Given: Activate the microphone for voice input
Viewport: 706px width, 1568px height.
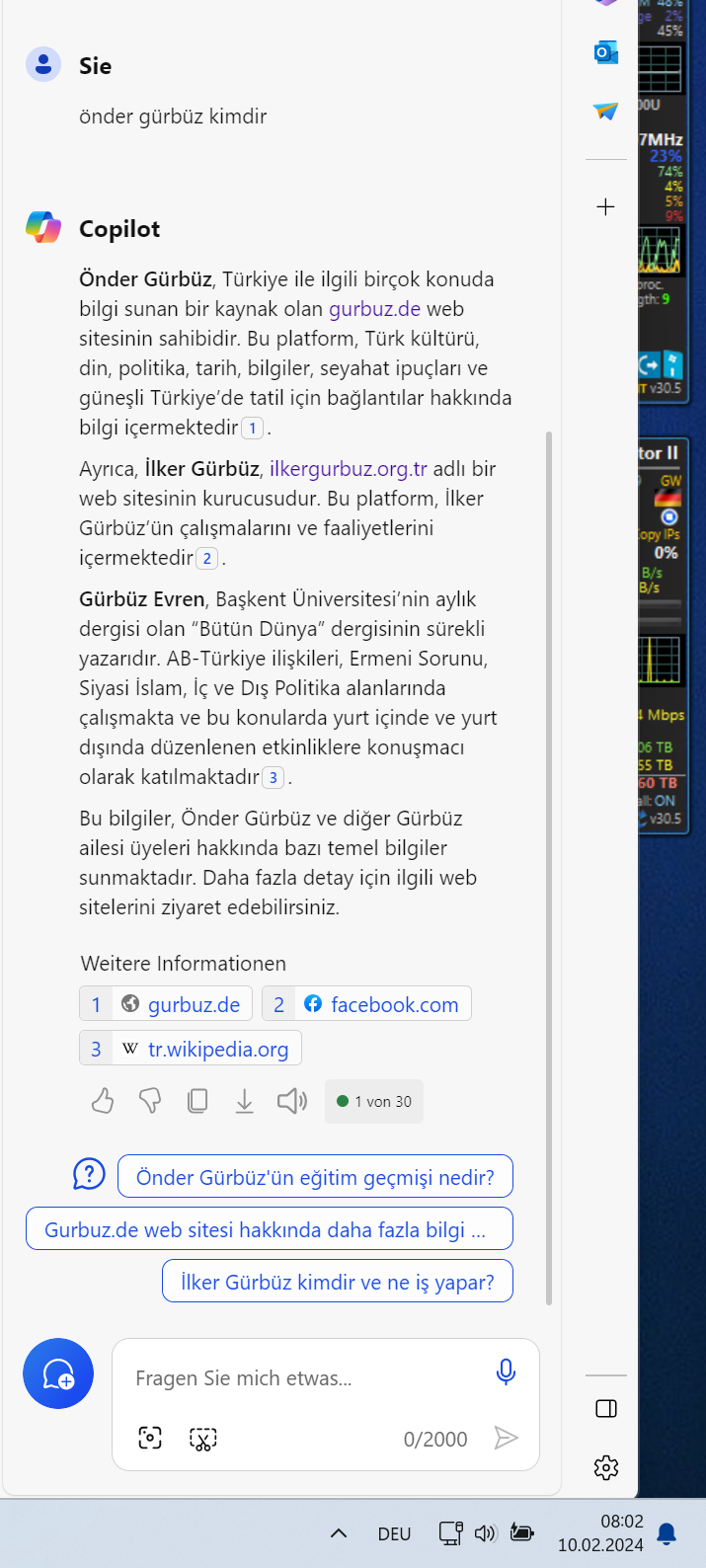Looking at the screenshot, I should pyautogui.click(x=506, y=1372).
